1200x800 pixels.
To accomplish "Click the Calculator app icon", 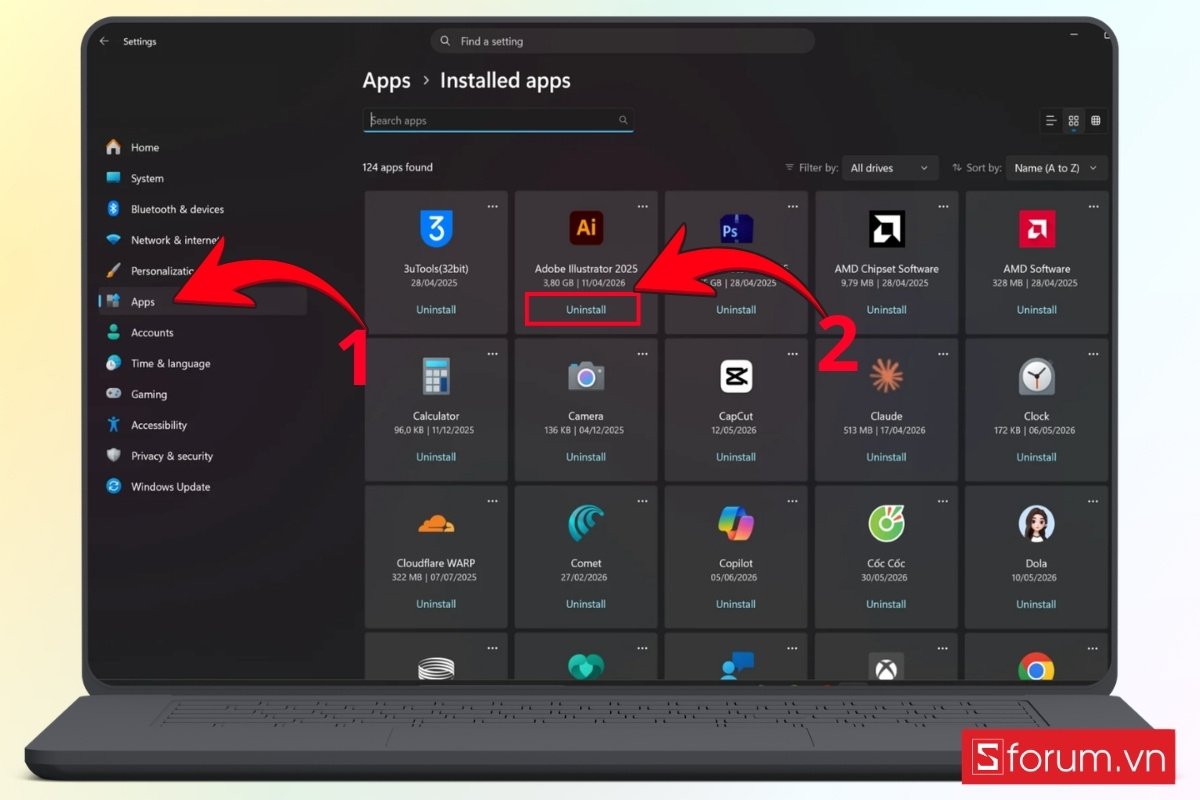I will (x=436, y=376).
